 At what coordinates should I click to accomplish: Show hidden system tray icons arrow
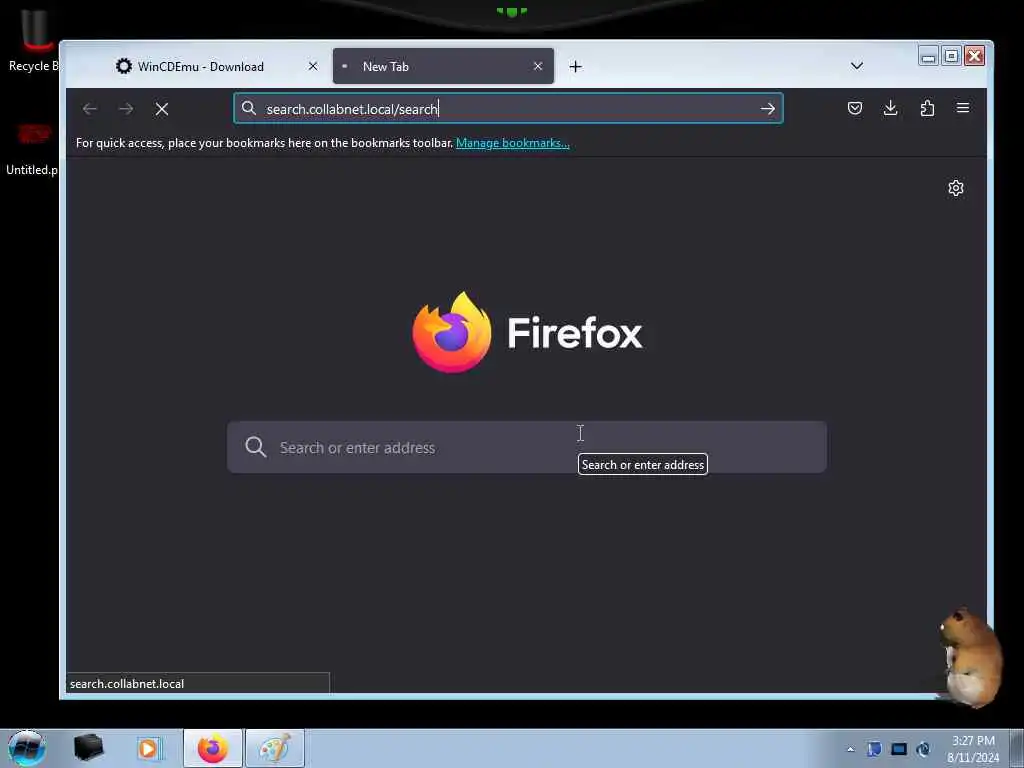coord(850,749)
